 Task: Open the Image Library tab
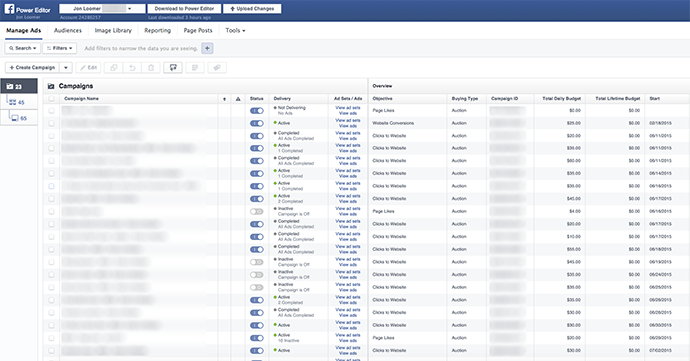click(x=113, y=30)
